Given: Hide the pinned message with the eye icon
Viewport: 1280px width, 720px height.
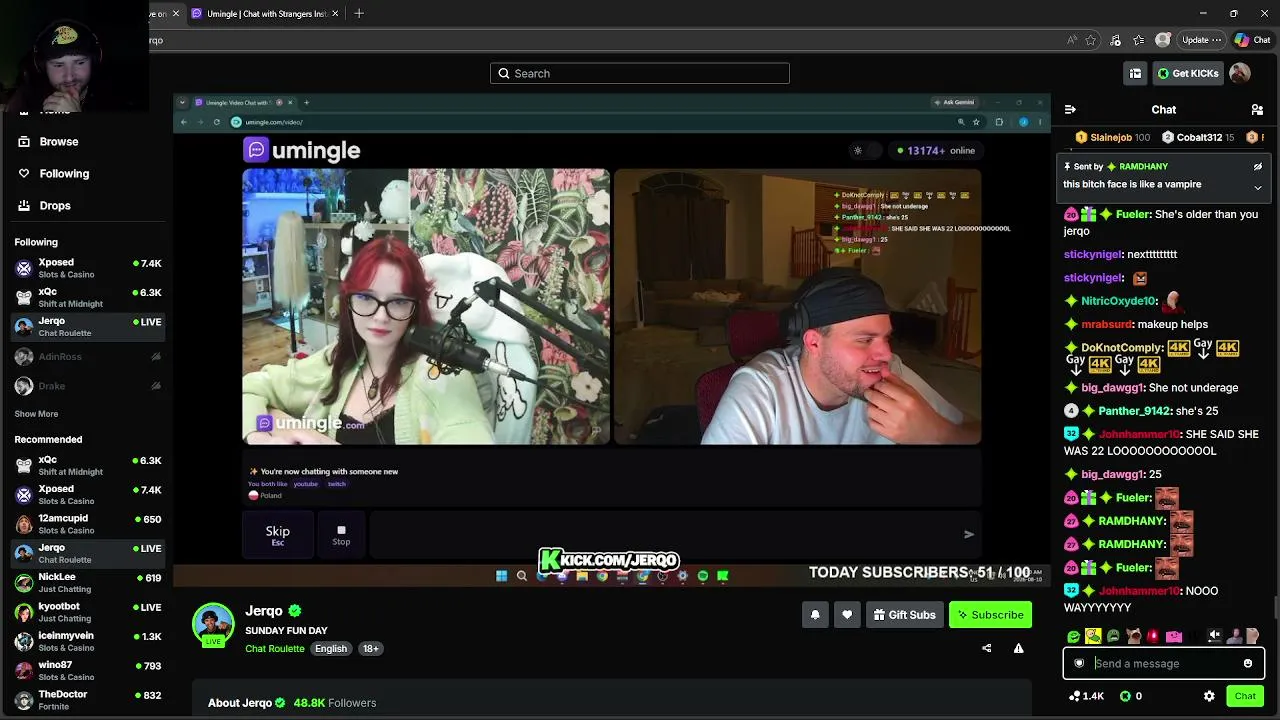Looking at the screenshot, I should (x=1258, y=166).
